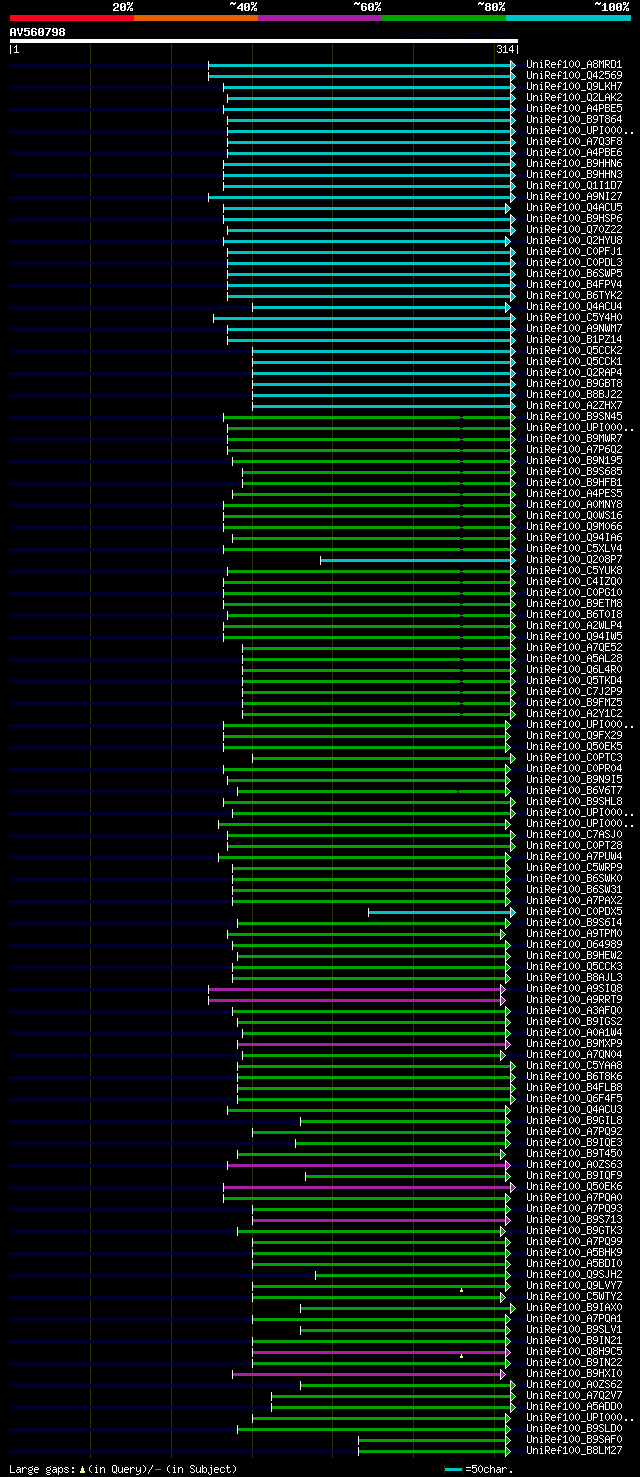Select hit label UniRef100_Q9FX29
This screenshot has width=640, height=1477.
click(574, 735)
